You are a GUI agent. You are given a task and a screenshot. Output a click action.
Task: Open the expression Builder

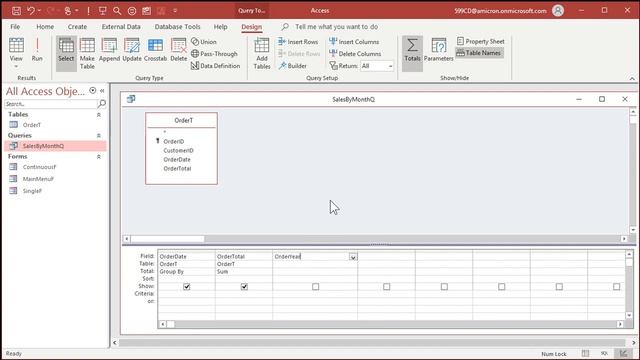(x=293, y=66)
